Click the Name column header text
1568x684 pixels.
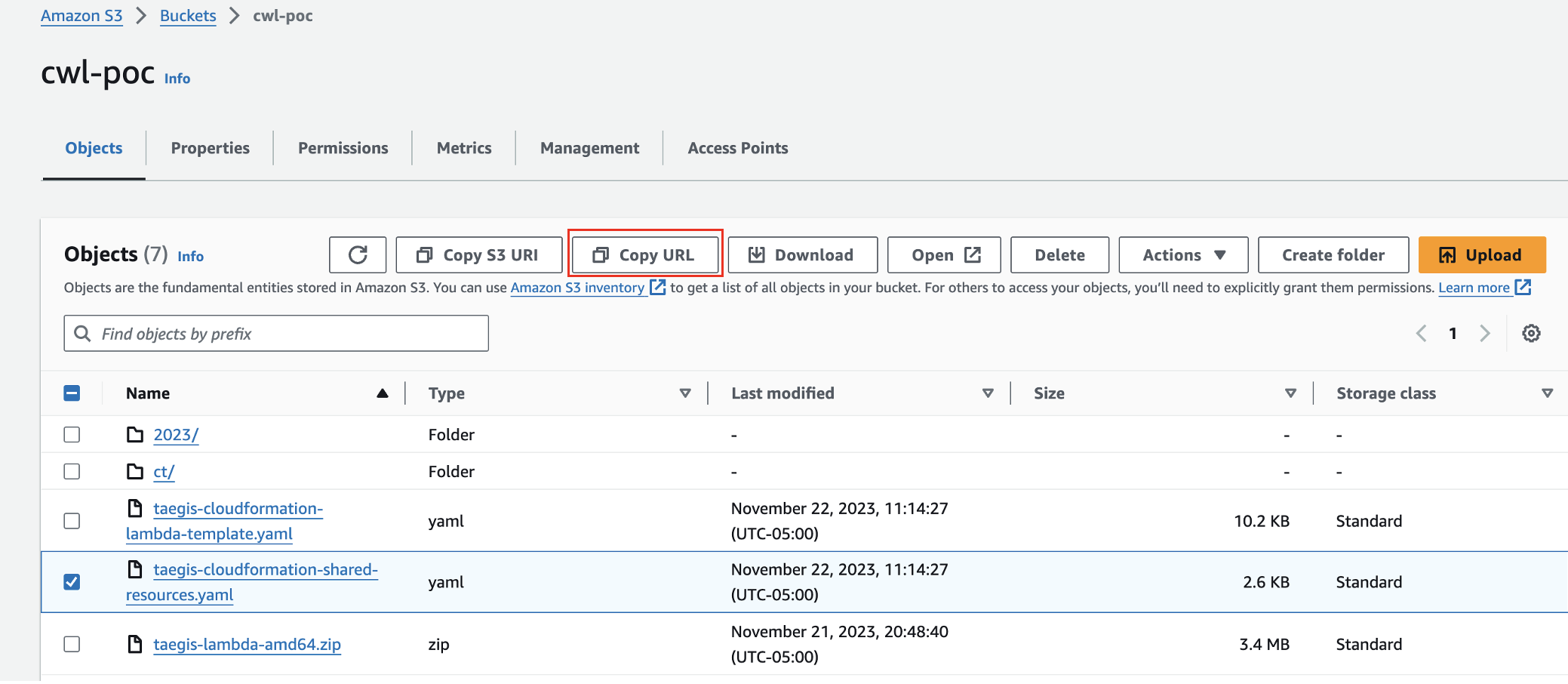(x=148, y=393)
